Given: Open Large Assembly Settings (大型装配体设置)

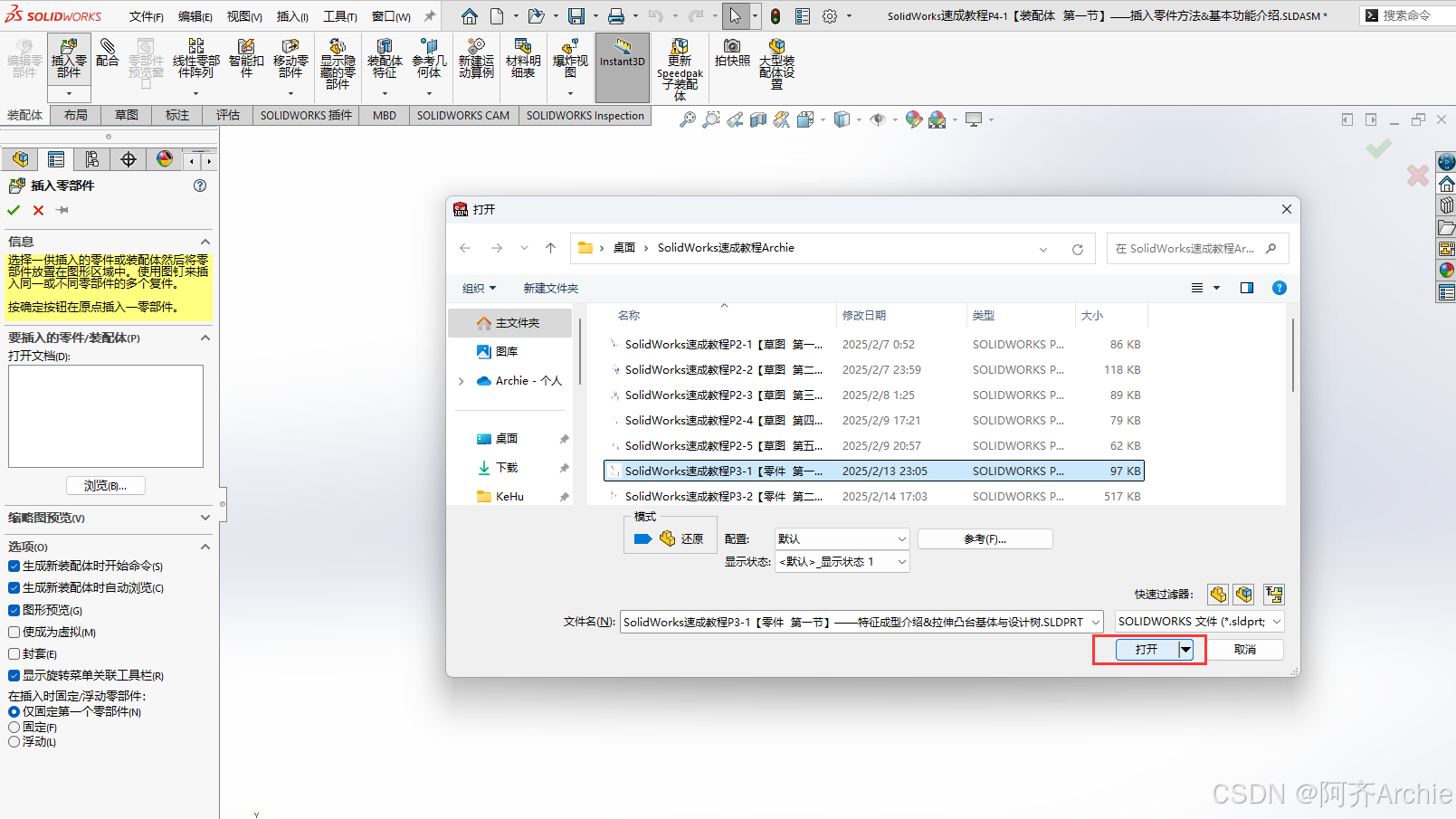Looking at the screenshot, I should pos(776,63).
